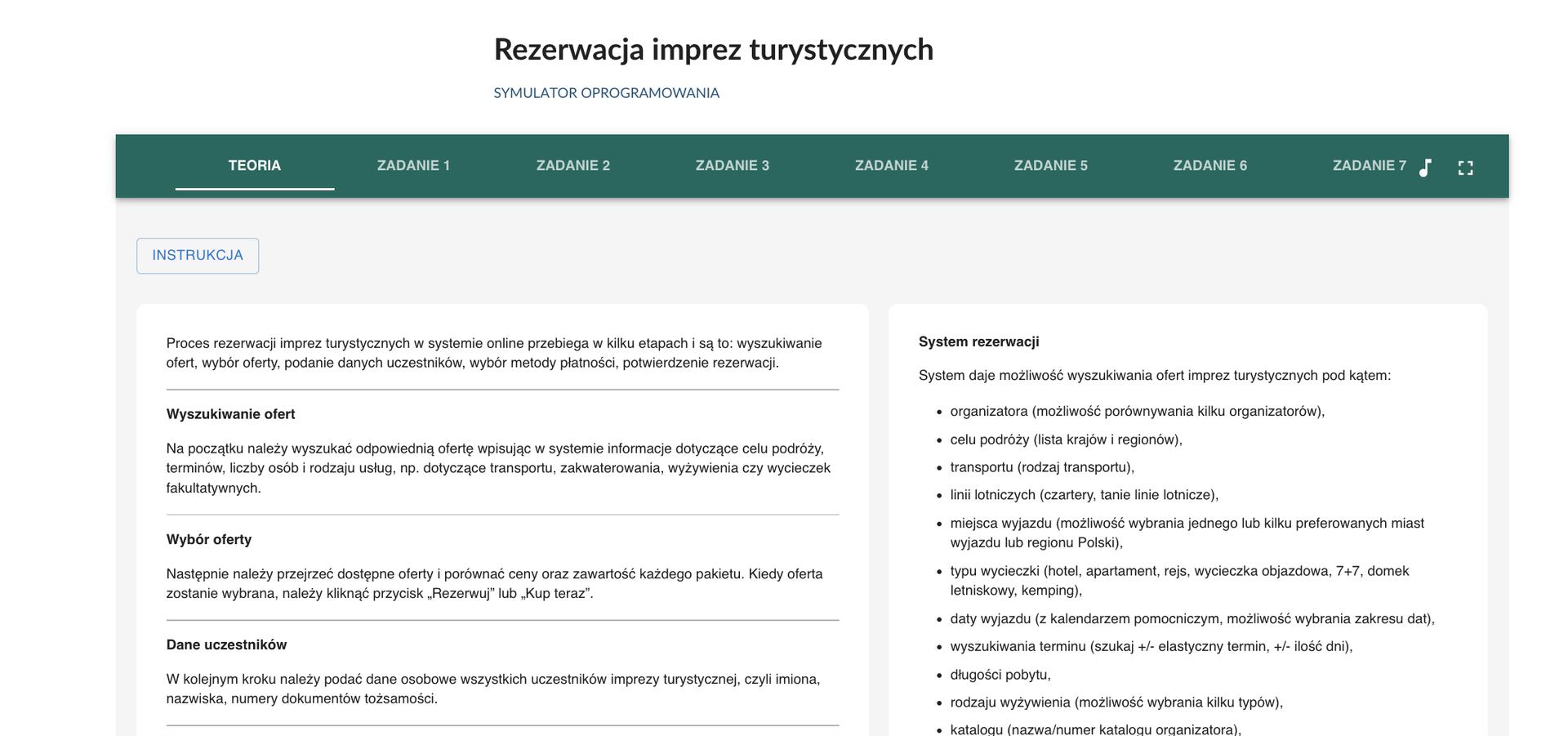Go to ZADANIE 4

pyautogui.click(x=892, y=165)
